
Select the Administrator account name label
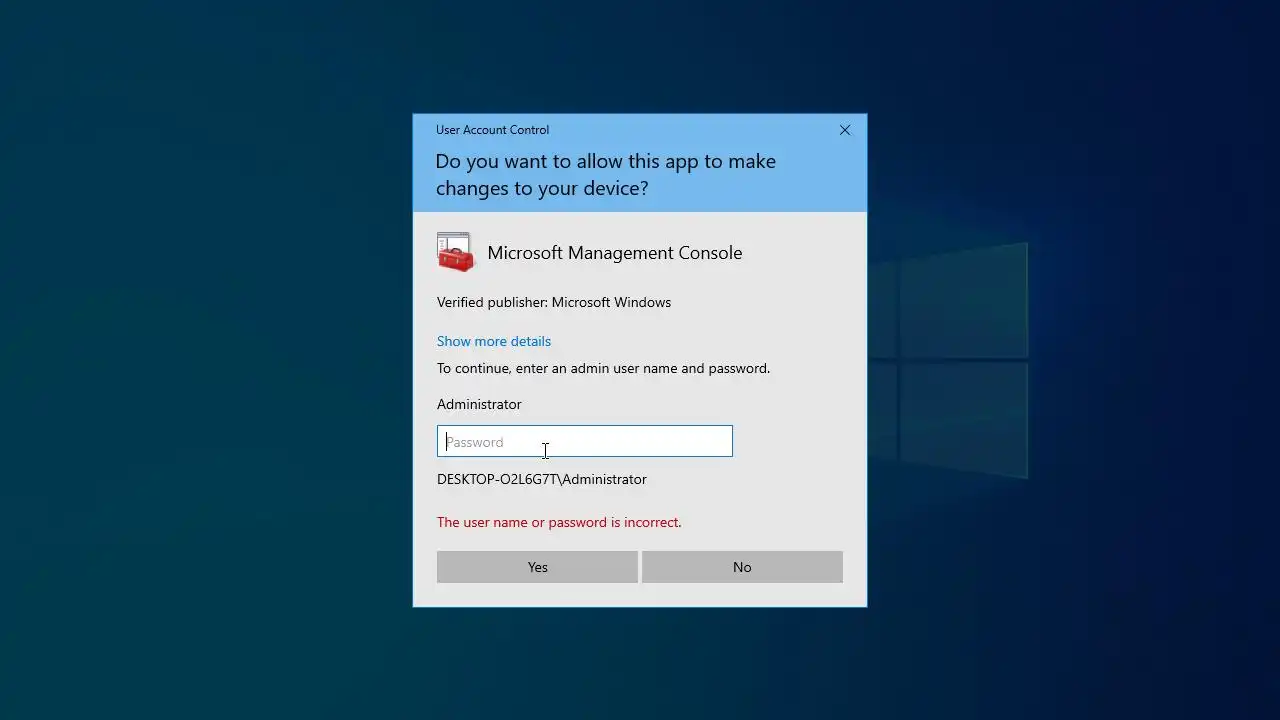[x=479, y=404]
